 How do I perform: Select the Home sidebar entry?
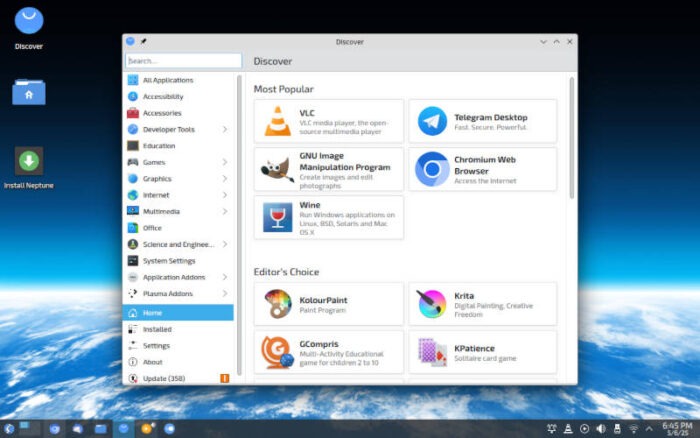[178, 313]
